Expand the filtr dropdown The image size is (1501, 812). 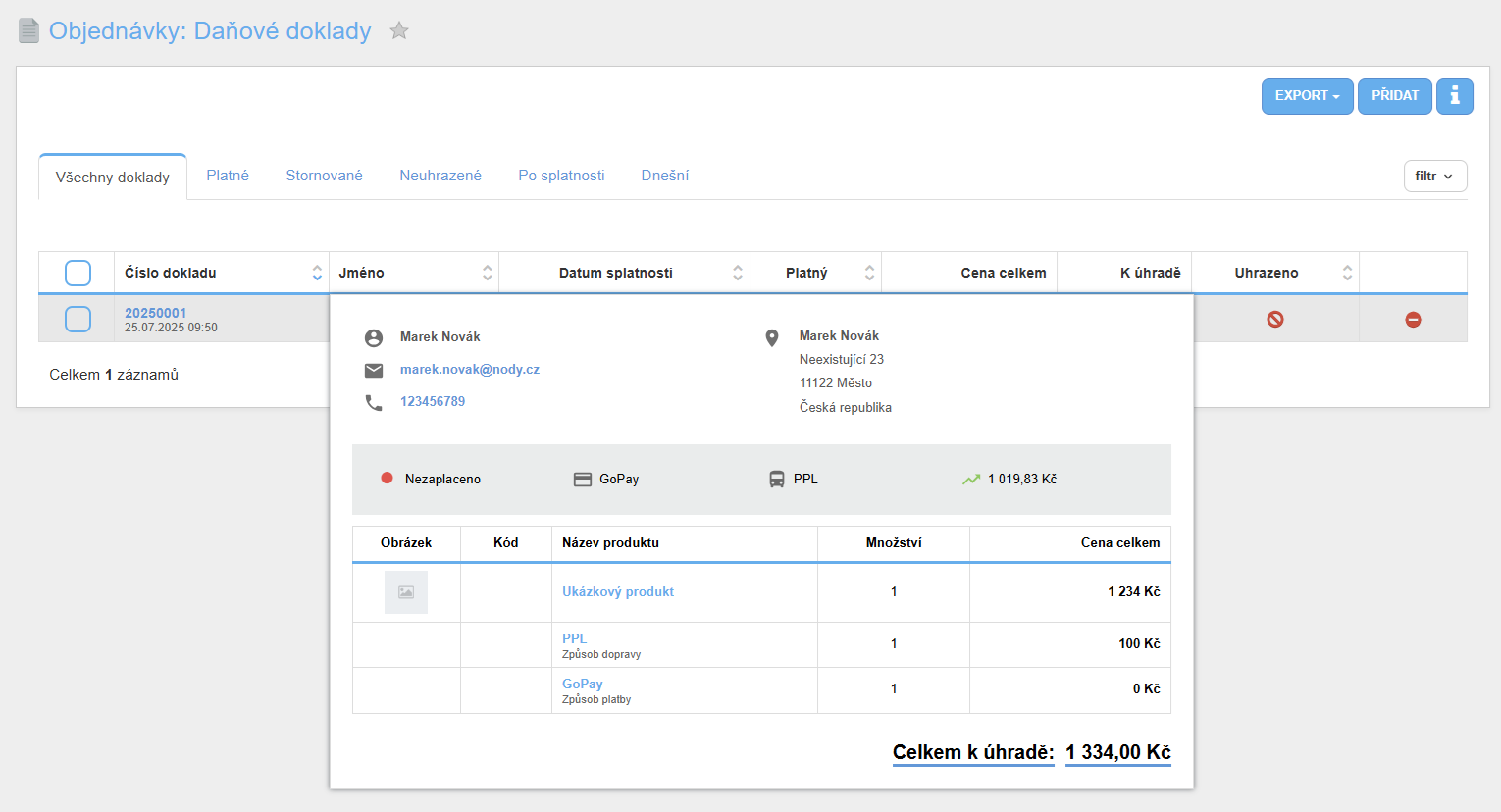pos(1434,177)
